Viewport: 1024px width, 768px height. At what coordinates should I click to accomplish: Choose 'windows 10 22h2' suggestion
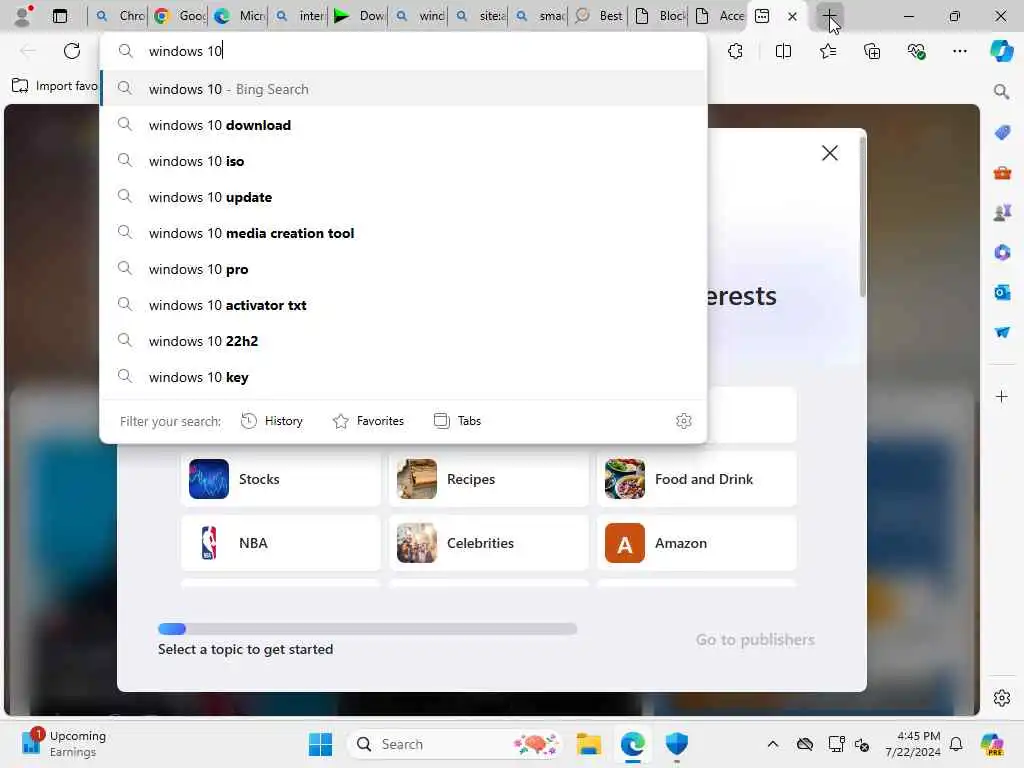tap(404, 341)
